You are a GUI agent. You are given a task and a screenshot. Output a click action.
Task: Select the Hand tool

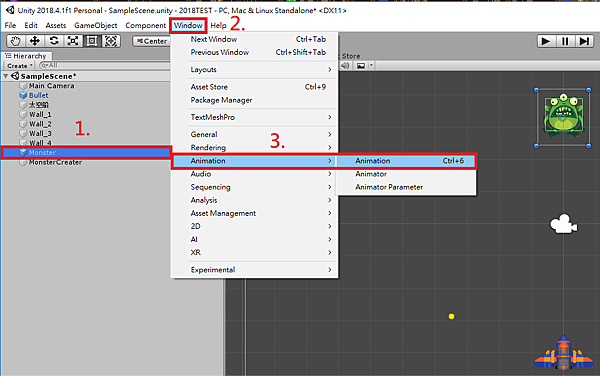pos(16,41)
